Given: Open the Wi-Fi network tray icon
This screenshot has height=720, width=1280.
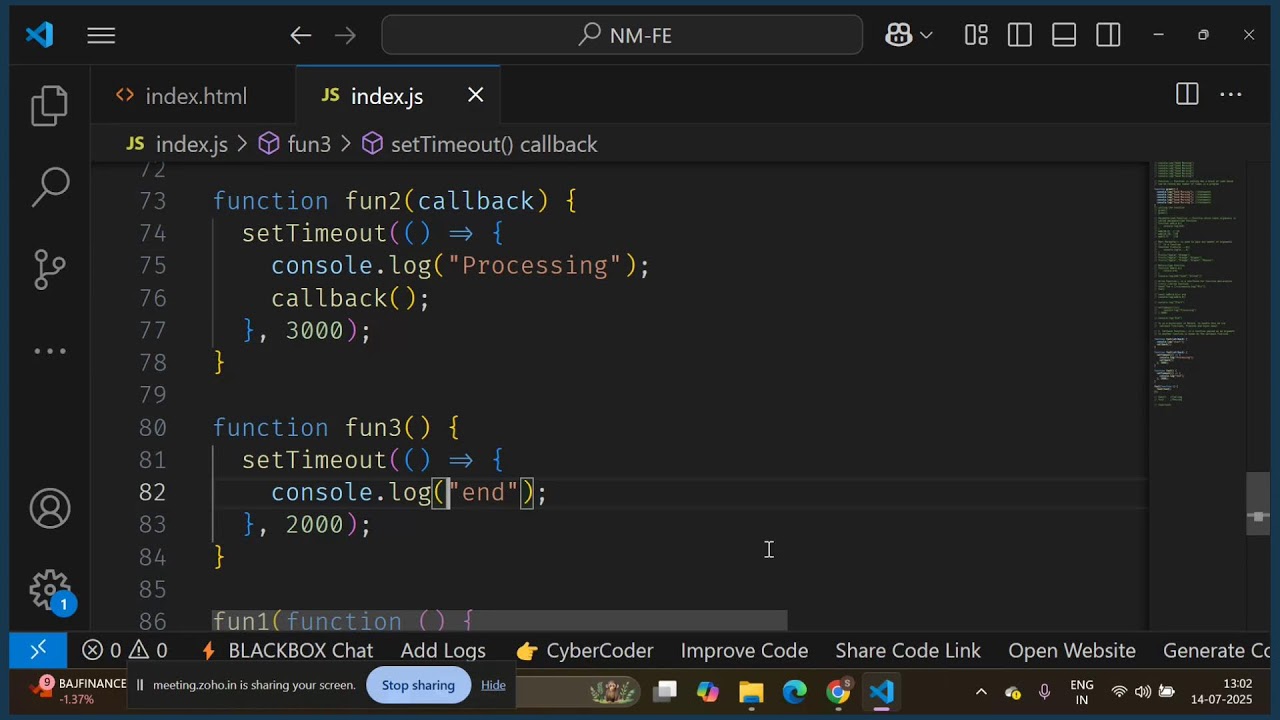Looking at the screenshot, I should point(1119,692).
